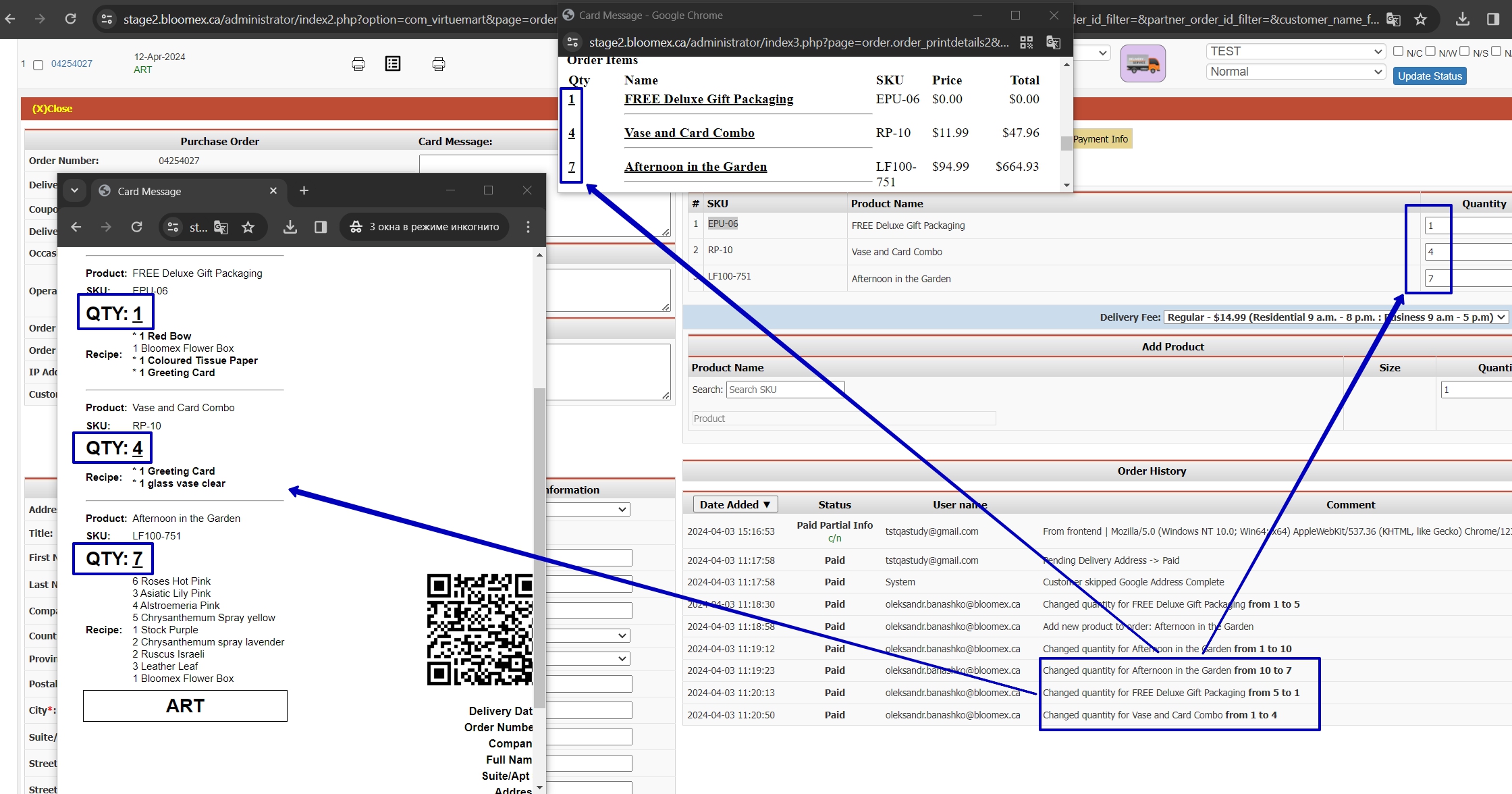Open three-dot menu of front Card Message window
The image size is (1512, 794).
(x=528, y=227)
